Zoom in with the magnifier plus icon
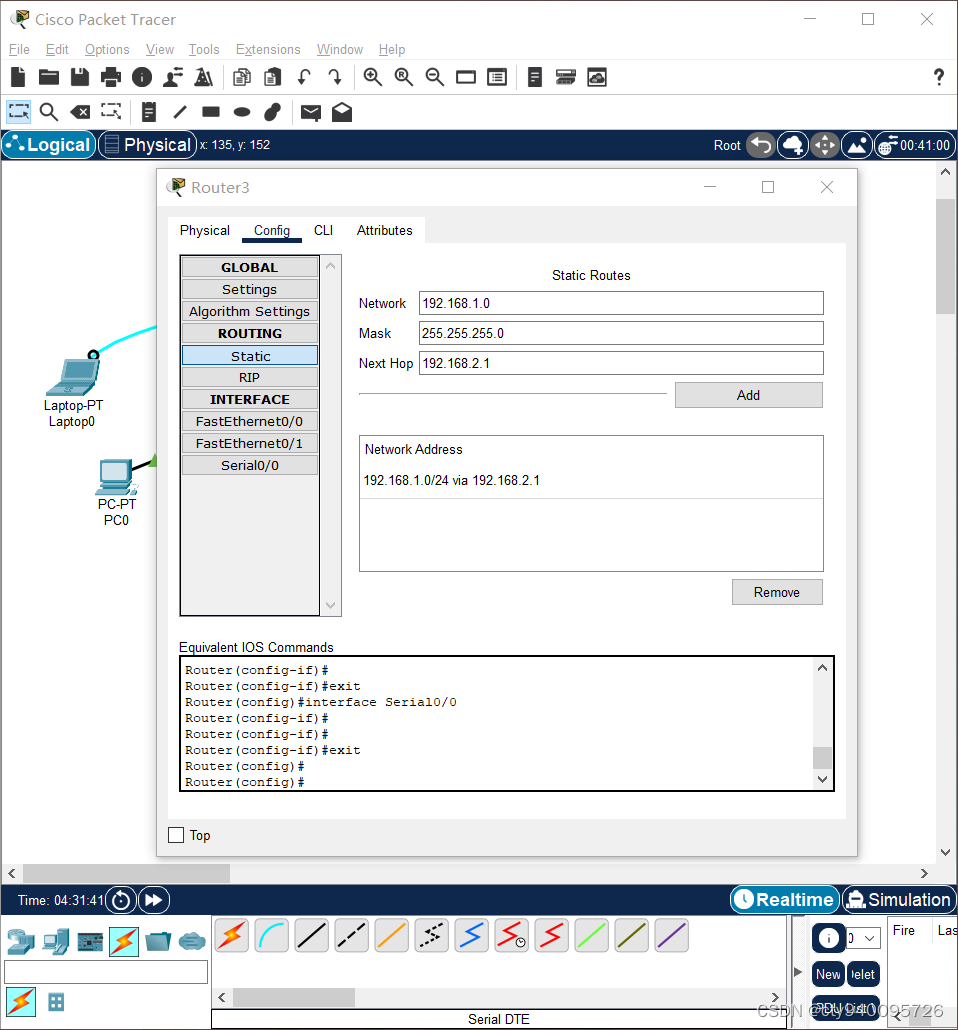 (x=373, y=78)
